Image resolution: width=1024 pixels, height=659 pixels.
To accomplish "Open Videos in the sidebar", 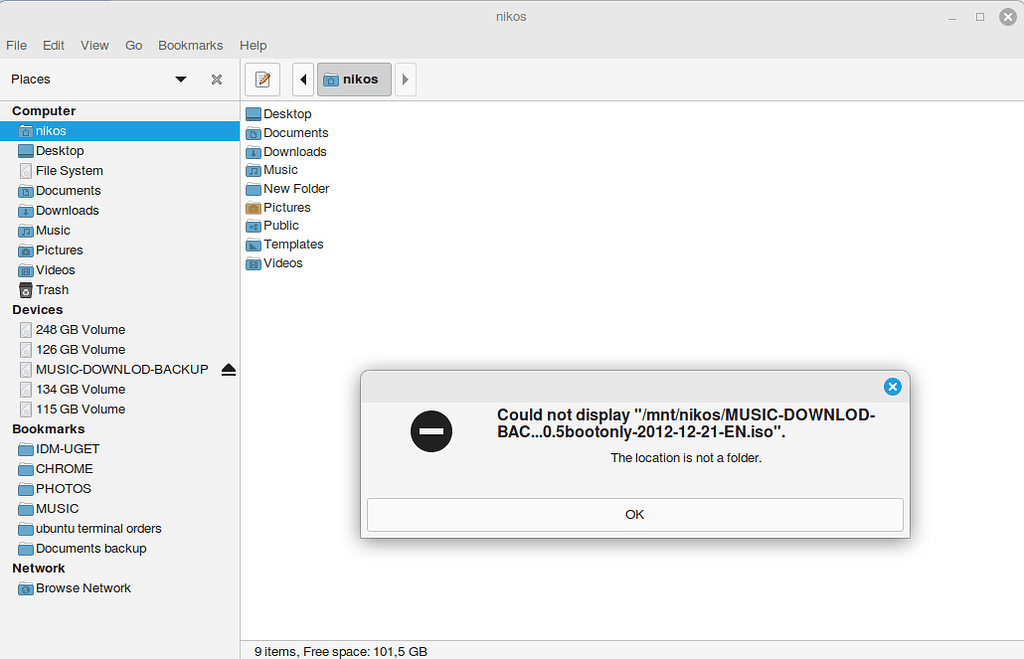I will (x=120, y=270).
